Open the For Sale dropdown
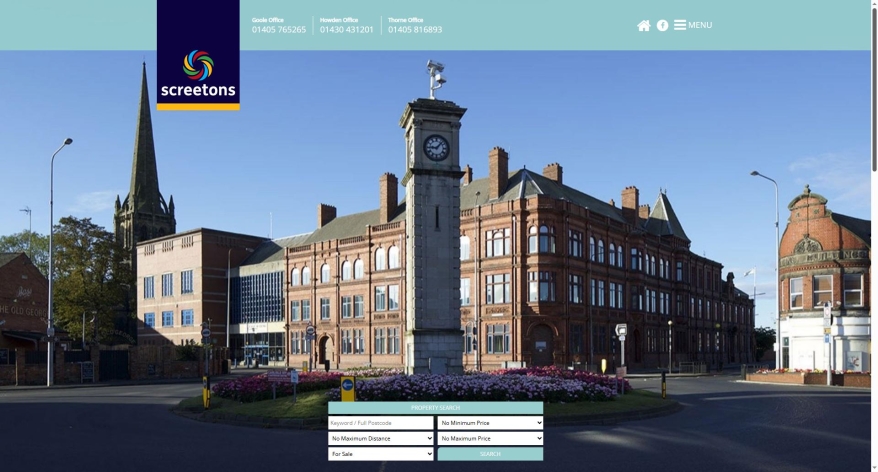878x472 pixels. coord(381,454)
